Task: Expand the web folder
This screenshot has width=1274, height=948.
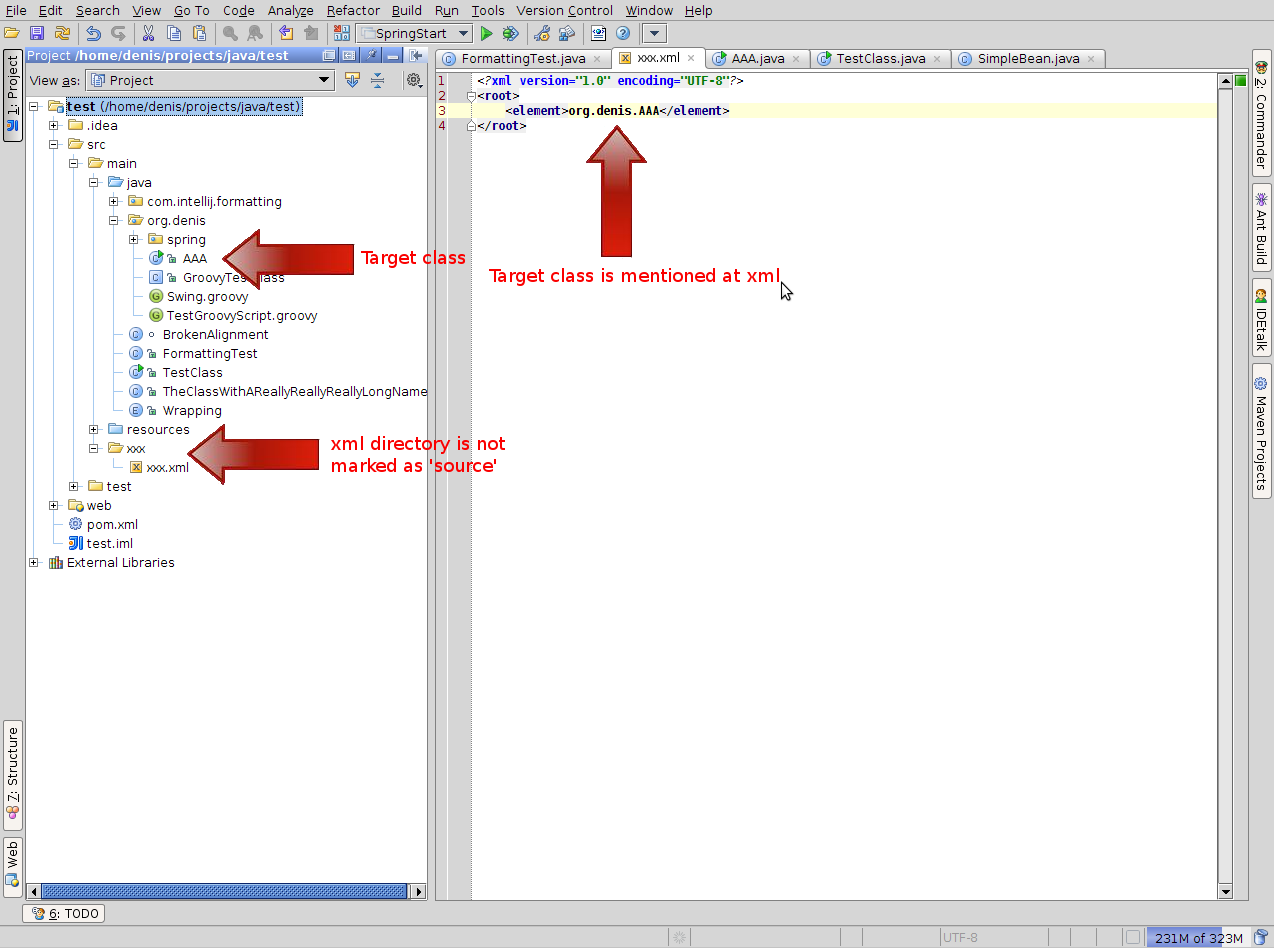Action: point(54,505)
